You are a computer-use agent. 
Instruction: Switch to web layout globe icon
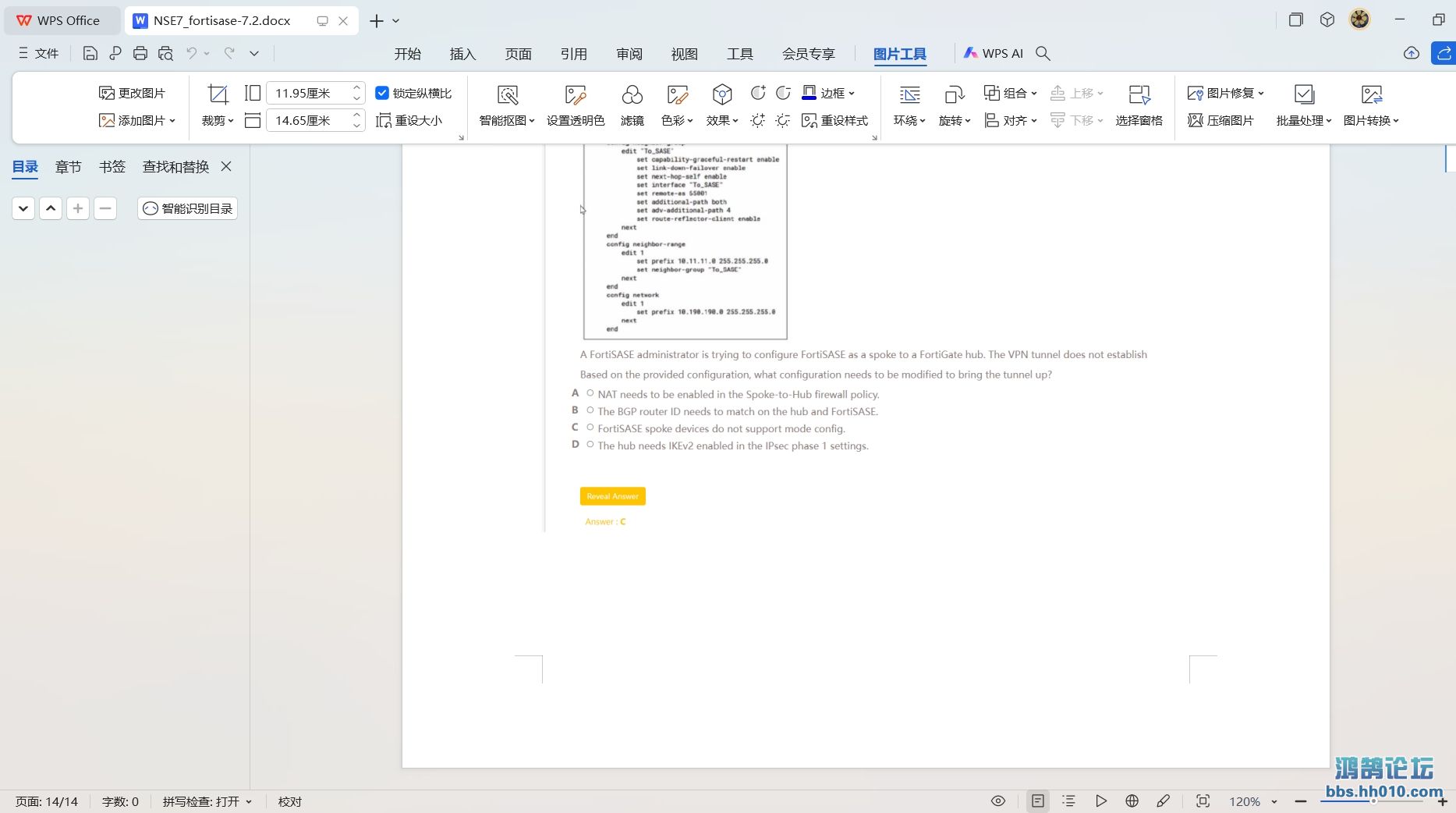click(1132, 801)
